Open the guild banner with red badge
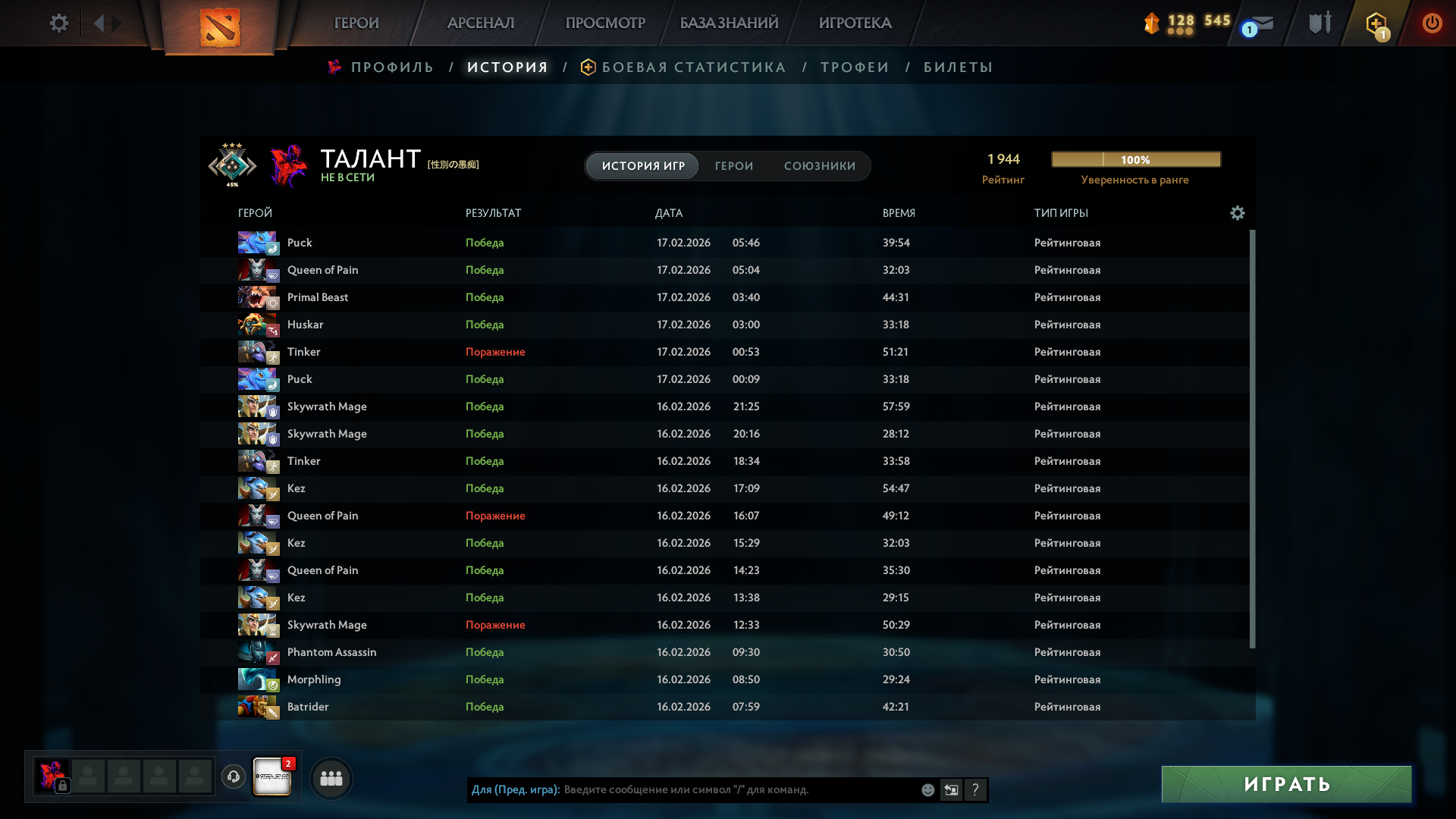Screen dimensions: 1456x819 pyautogui.click(x=271, y=776)
